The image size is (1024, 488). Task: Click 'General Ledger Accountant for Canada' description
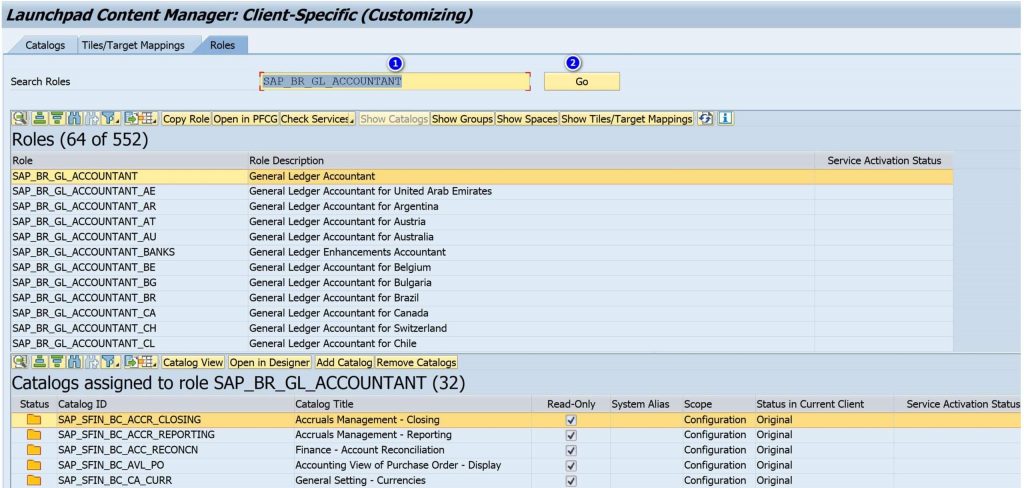point(339,313)
